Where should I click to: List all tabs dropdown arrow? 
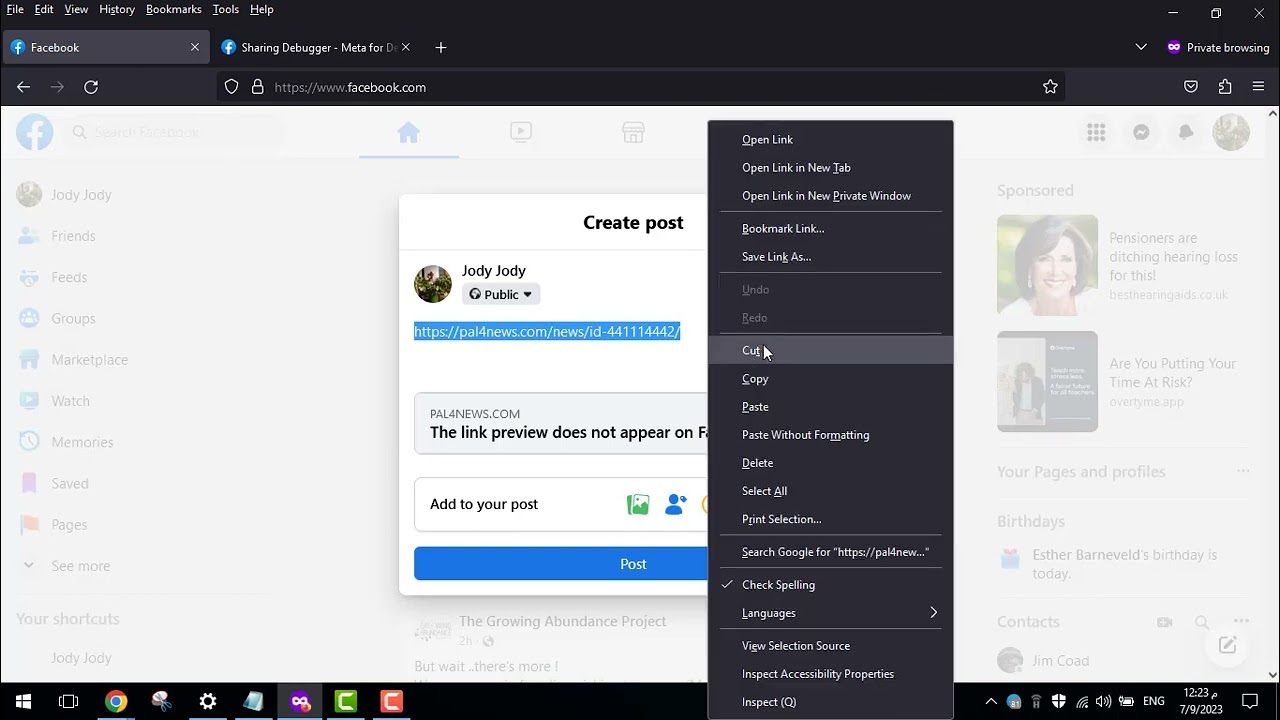(1141, 47)
